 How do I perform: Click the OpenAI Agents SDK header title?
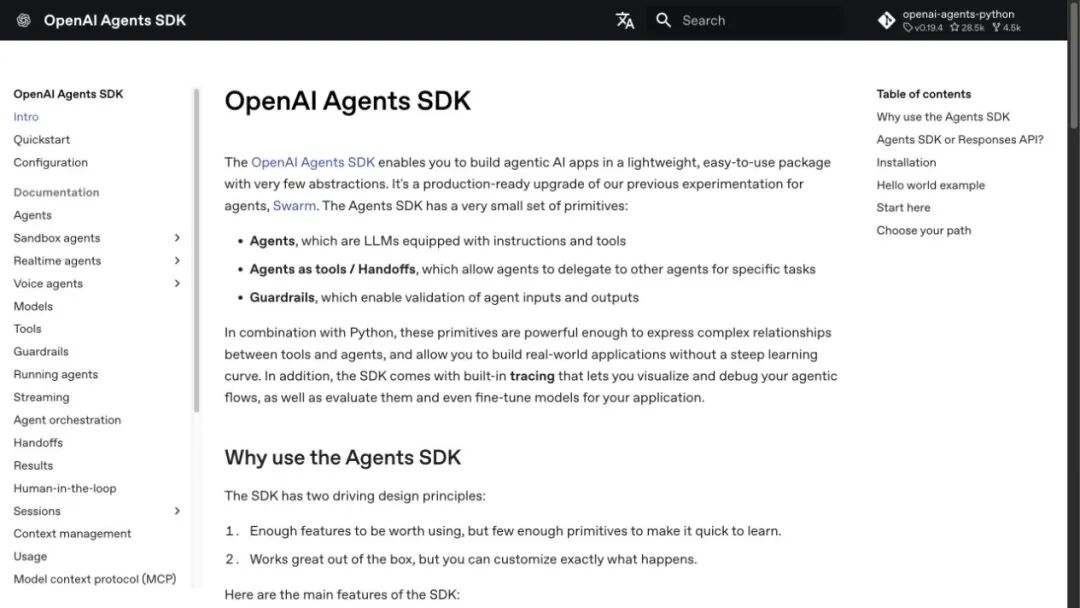click(114, 21)
